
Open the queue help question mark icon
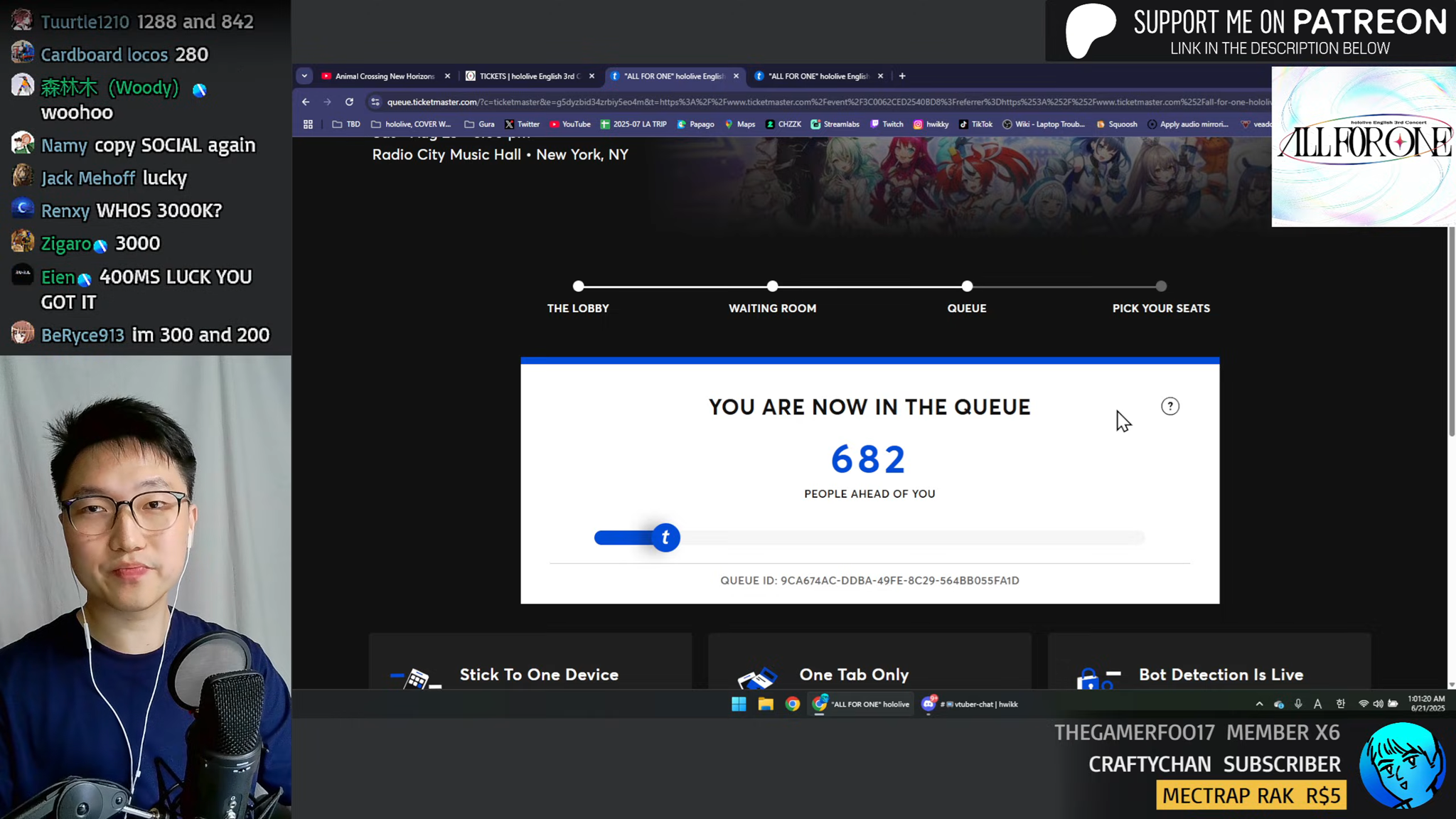1169,406
